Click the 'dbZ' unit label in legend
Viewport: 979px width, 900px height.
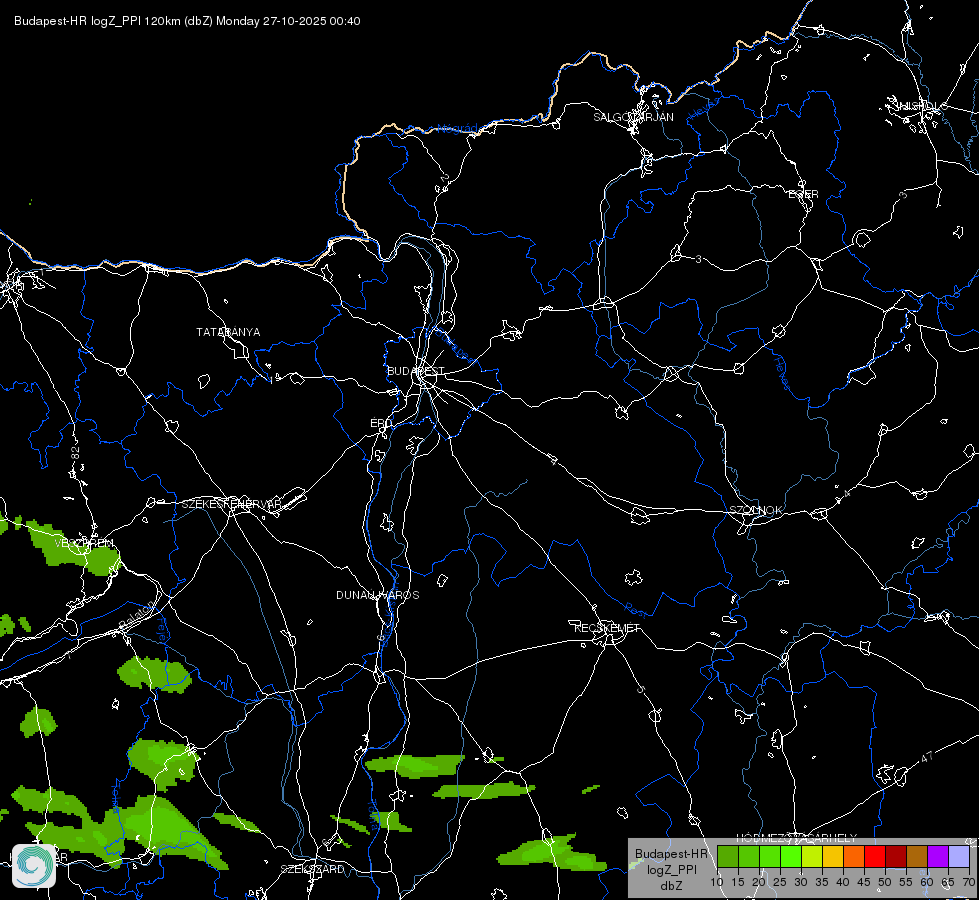tap(671, 886)
